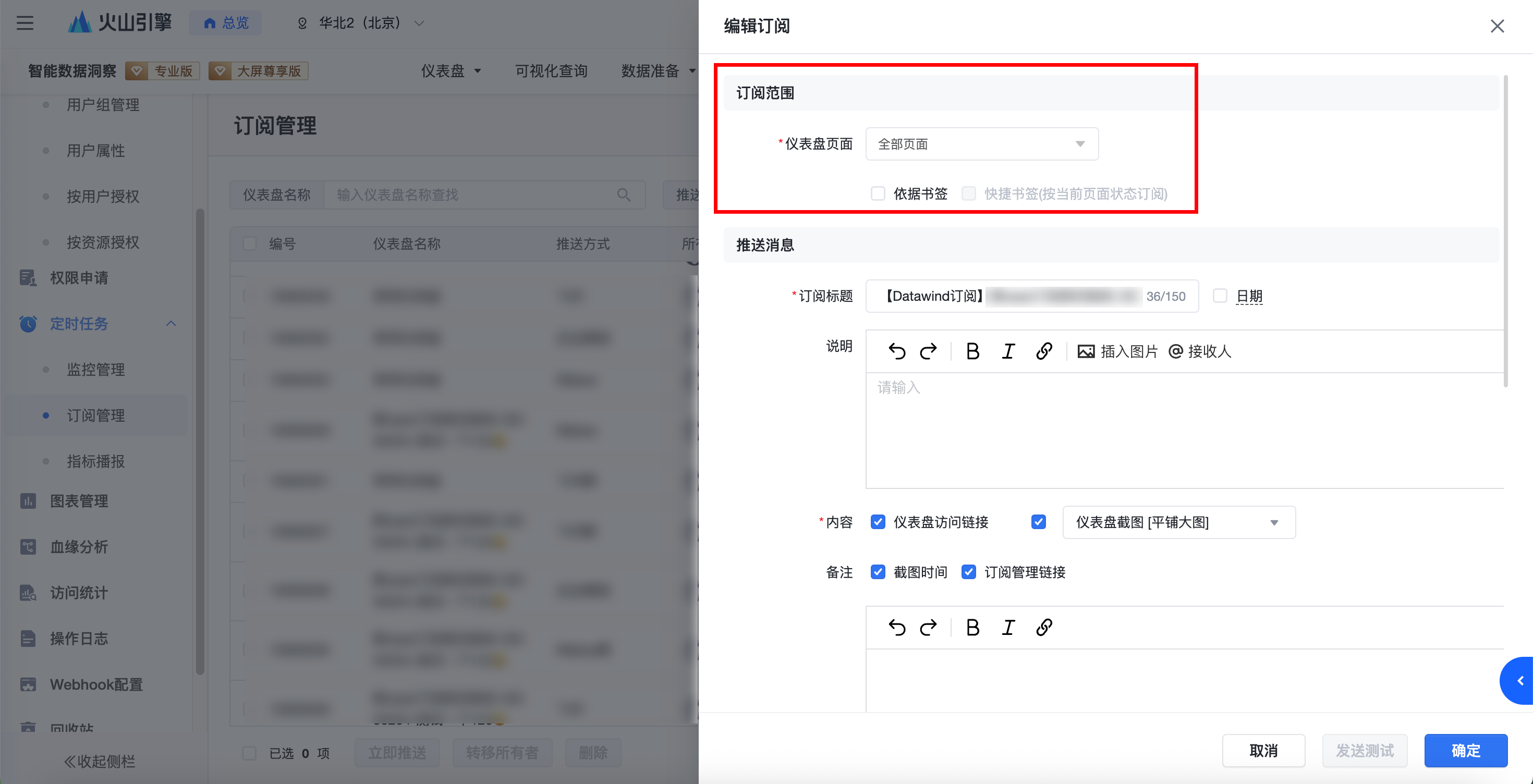Open 仪表盘截图 [平铺大图] dropdown
Viewport: 1533px width, 784px height.
point(1178,522)
